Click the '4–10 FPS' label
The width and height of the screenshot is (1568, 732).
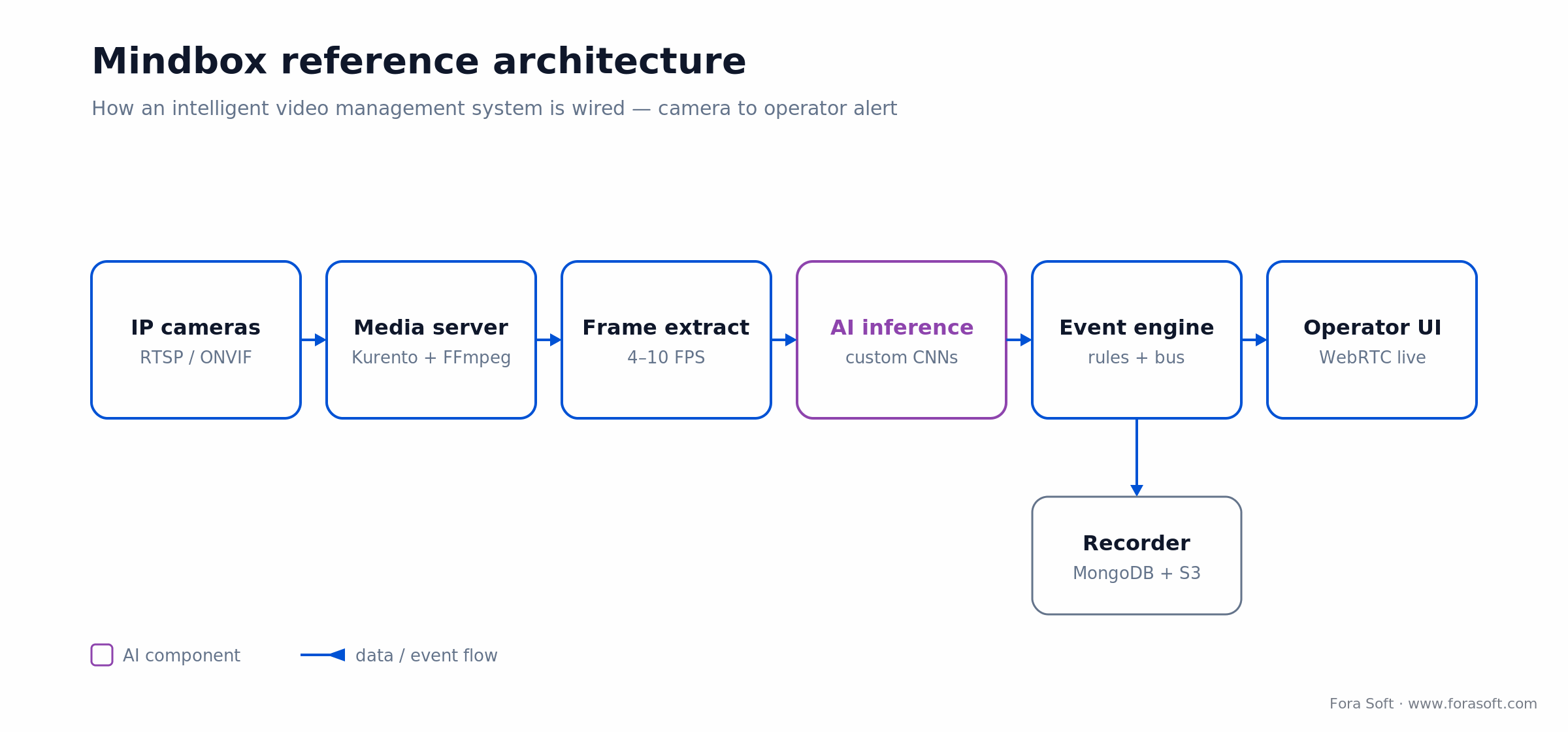[666, 358]
